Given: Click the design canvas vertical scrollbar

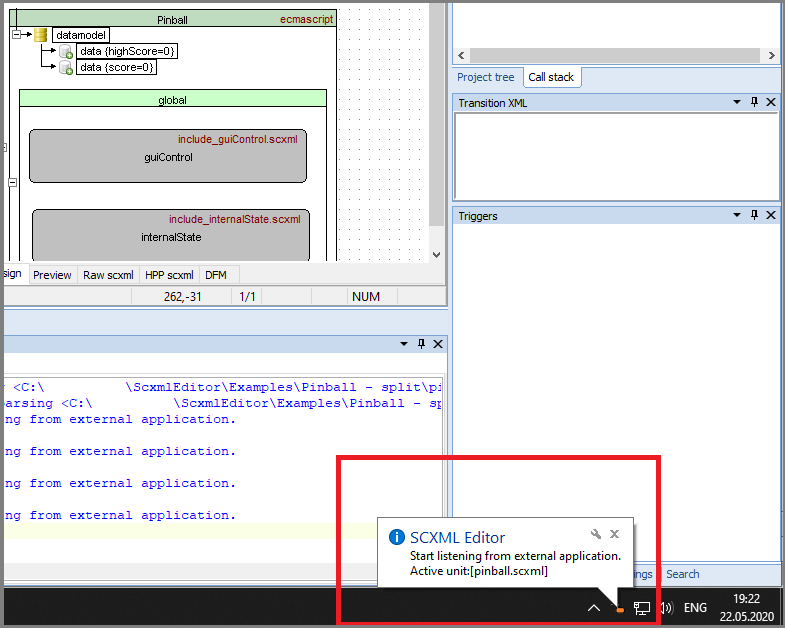Looking at the screenshot, I should pos(437,115).
